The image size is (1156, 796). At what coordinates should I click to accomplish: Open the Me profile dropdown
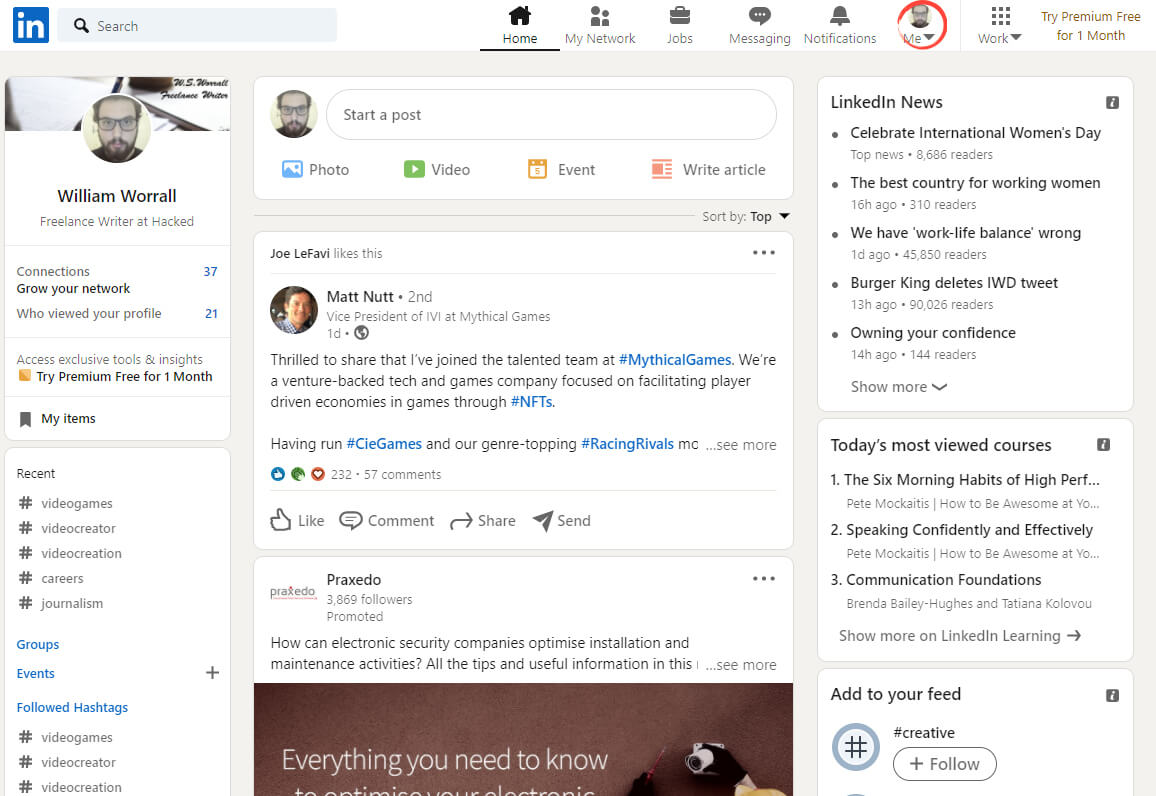[920, 25]
